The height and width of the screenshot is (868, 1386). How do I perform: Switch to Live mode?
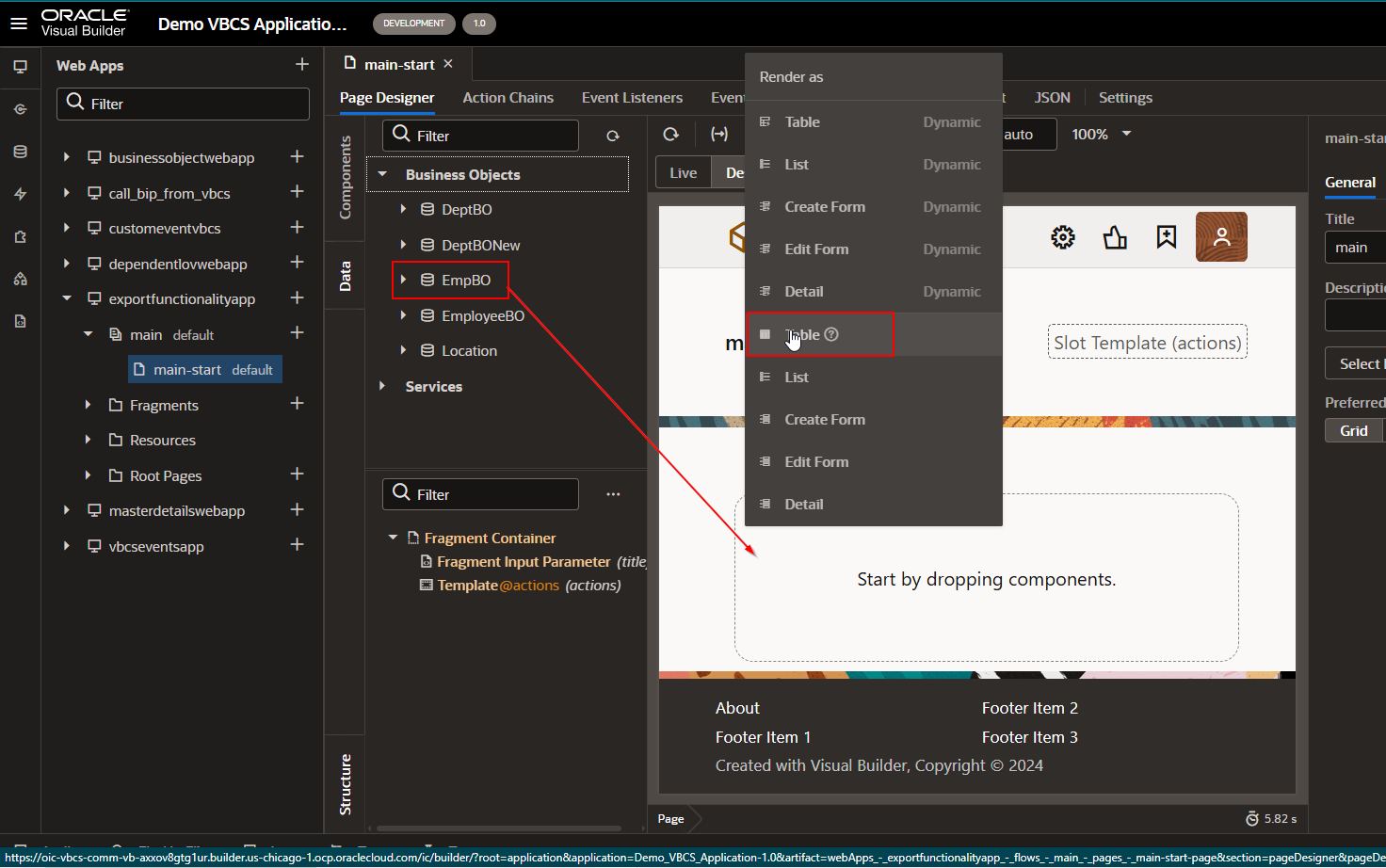pyautogui.click(x=684, y=172)
